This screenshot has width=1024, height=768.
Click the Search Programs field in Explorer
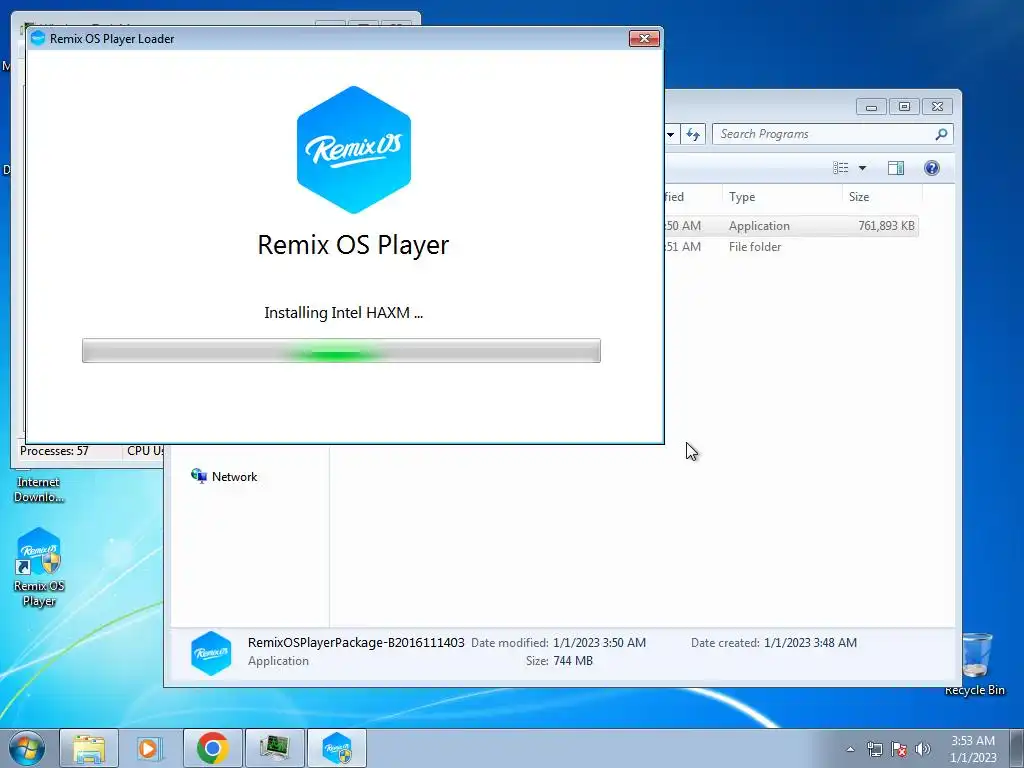click(x=832, y=134)
